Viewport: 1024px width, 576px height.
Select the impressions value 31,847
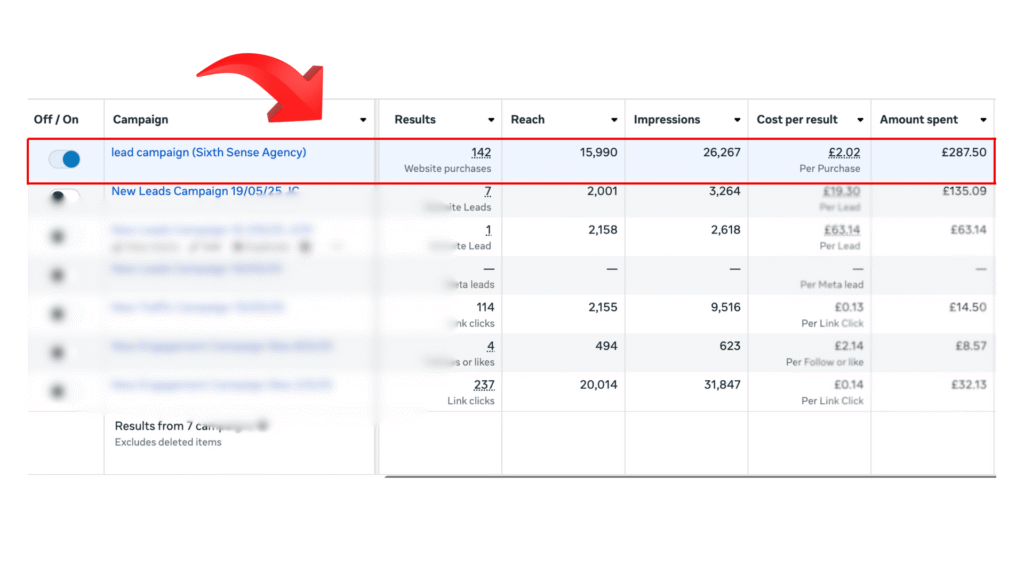(x=722, y=385)
